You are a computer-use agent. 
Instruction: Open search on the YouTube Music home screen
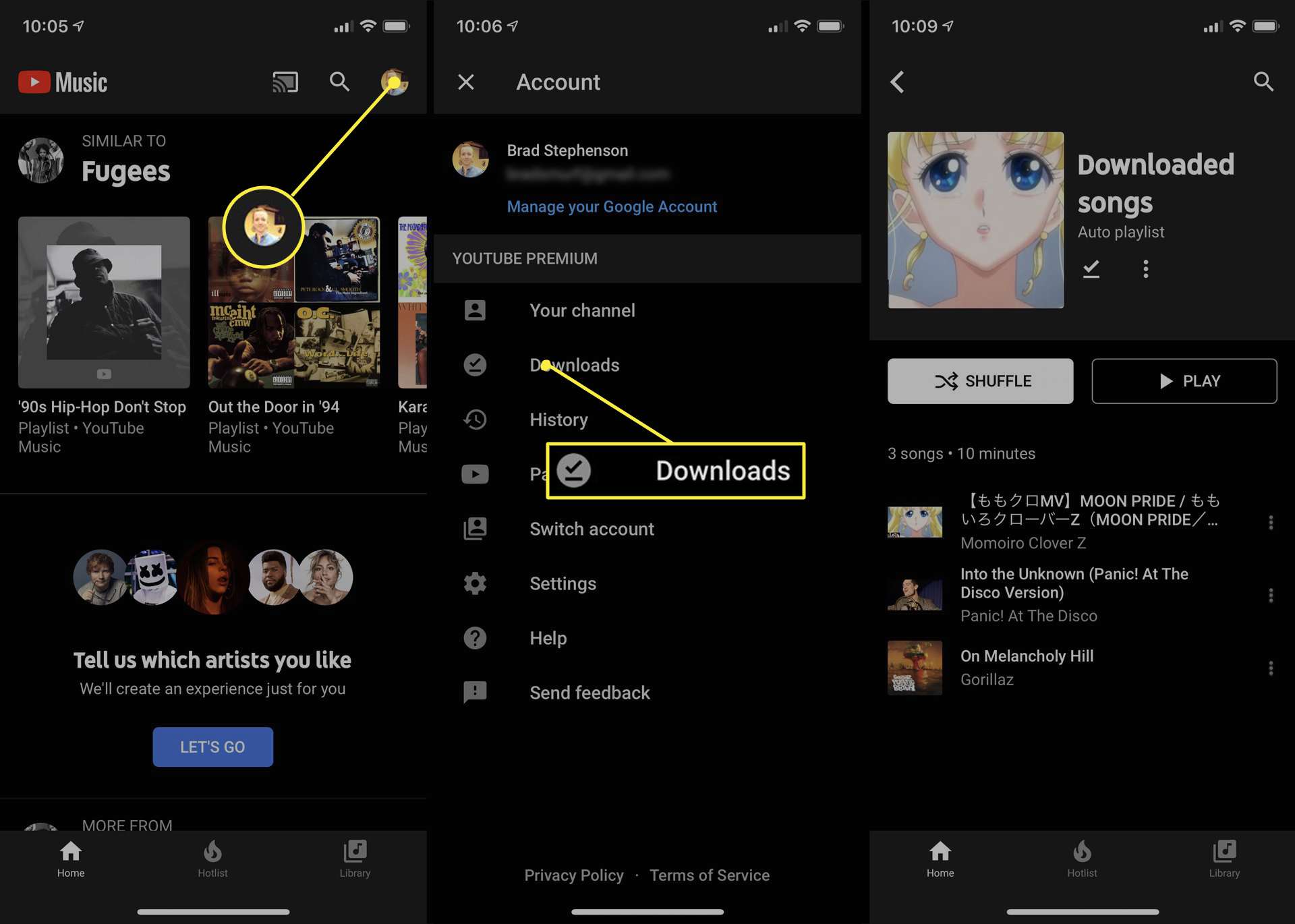coord(339,82)
